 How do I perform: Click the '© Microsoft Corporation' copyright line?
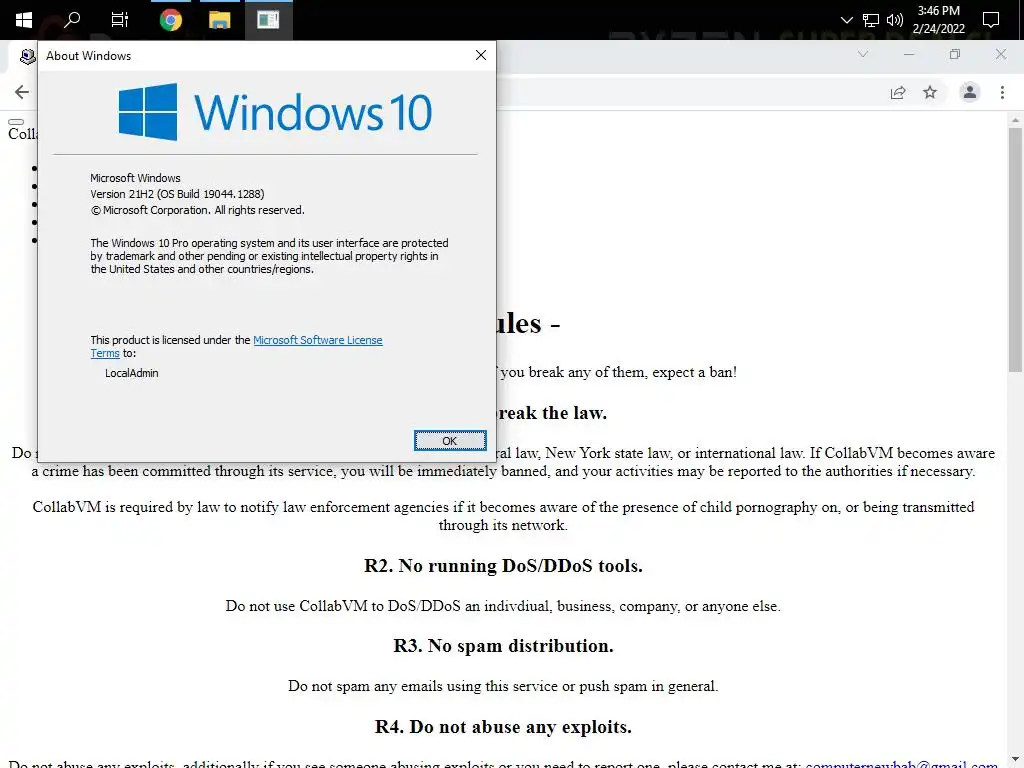(197, 210)
